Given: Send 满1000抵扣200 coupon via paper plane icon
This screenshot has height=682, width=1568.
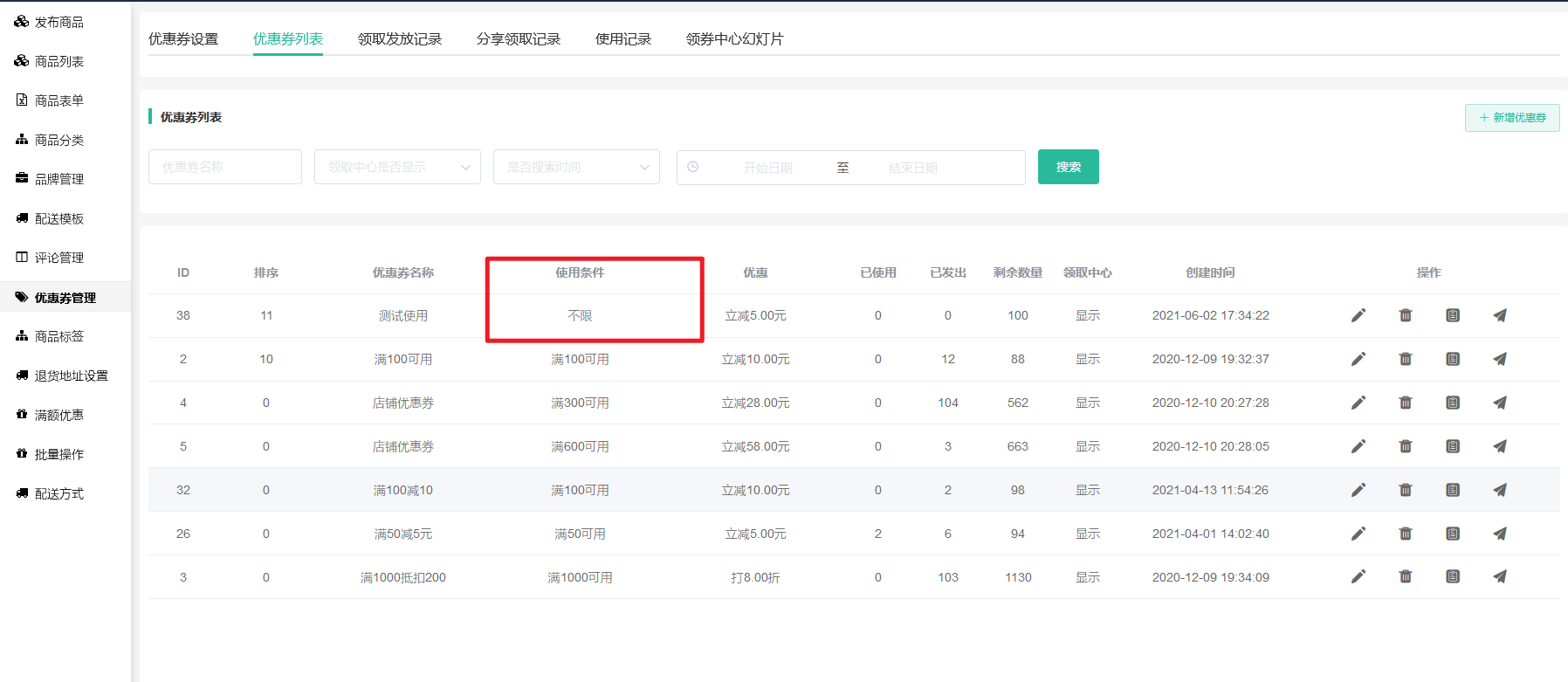Looking at the screenshot, I should pos(1500,576).
